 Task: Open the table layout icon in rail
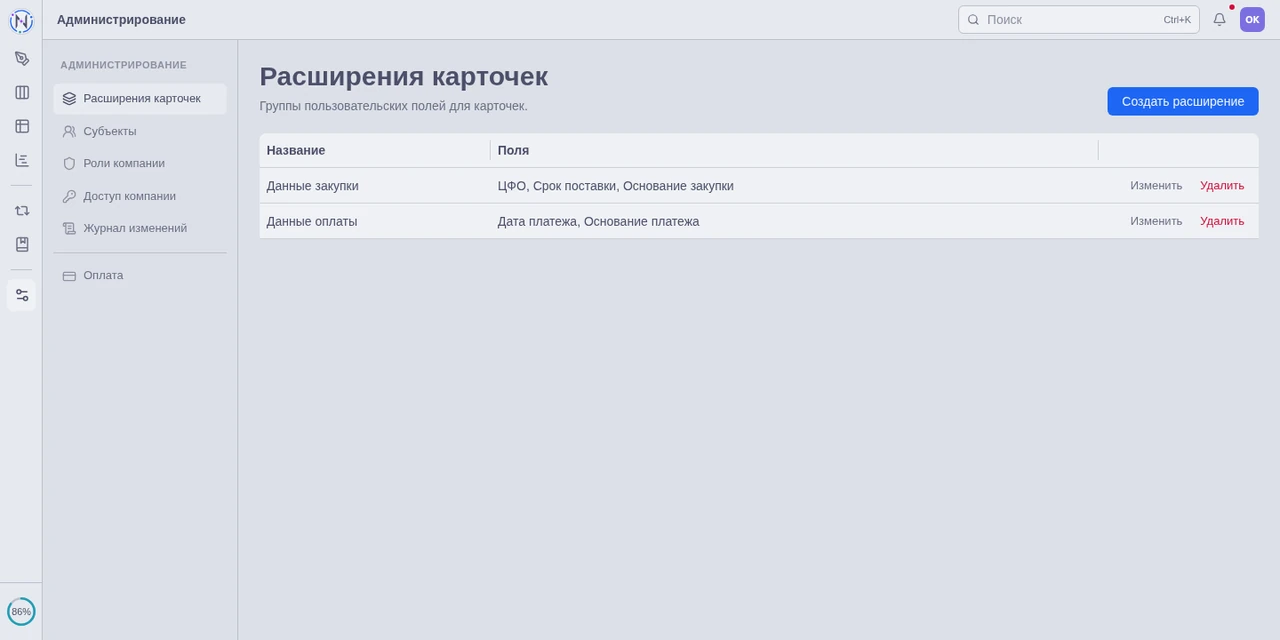(22, 126)
